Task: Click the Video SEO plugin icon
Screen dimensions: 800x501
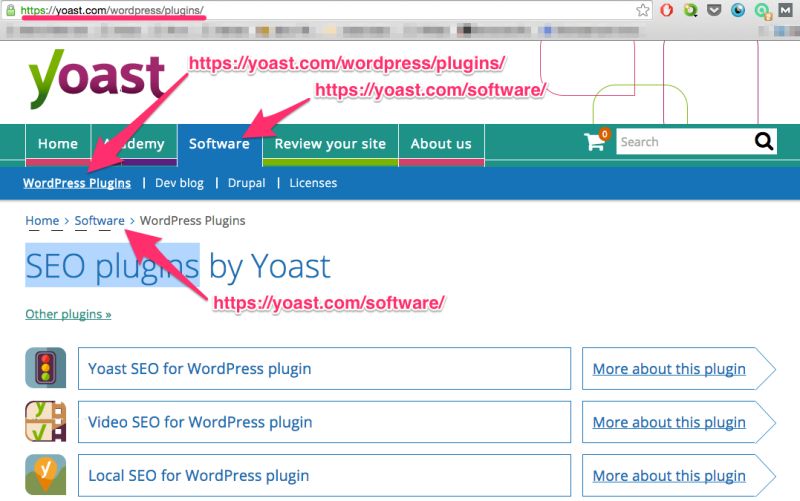Action: click(x=45, y=421)
